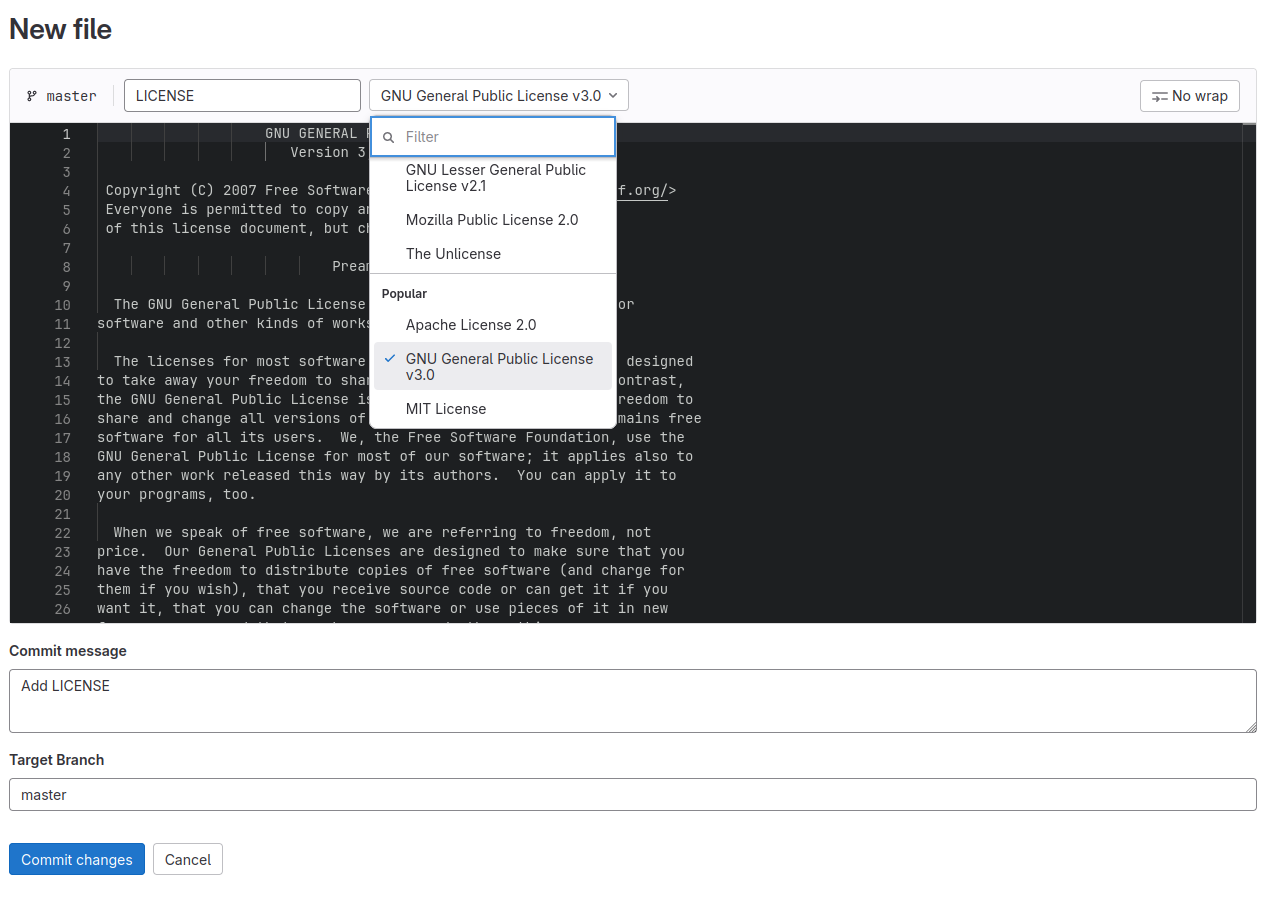Viewport: 1268px width, 907px height.
Task: Click the checkmark beside GNU General Public License v3.0
Action: click(389, 359)
